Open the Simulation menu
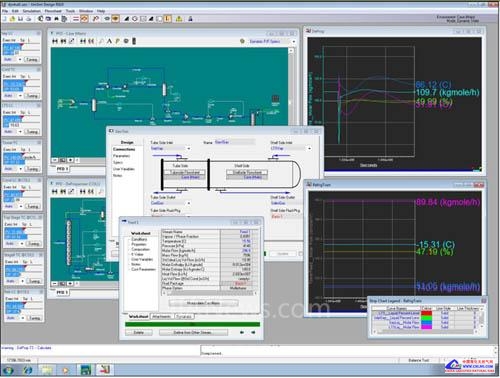 [32, 11]
